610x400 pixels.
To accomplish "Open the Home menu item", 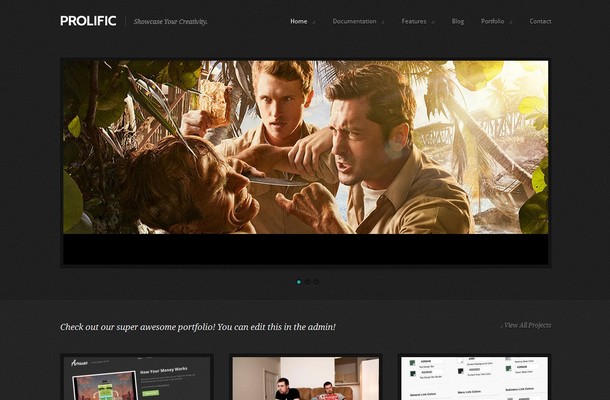I will [x=298, y=21].
